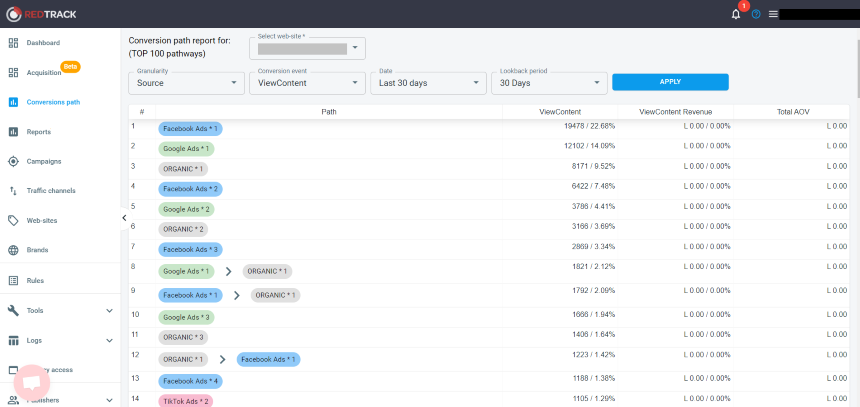Click the Web-sites tag icon
The width and height of the screenshot is (860, 407).
pyautogui.click(x=14, y=221)
